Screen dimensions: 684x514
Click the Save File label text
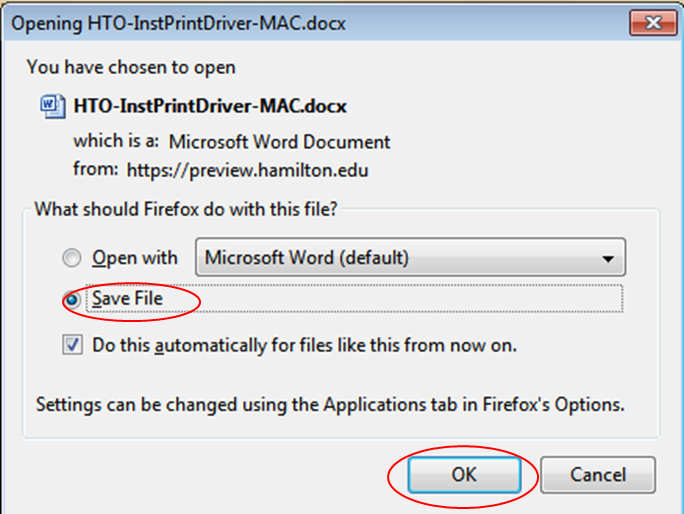[127, 298]
